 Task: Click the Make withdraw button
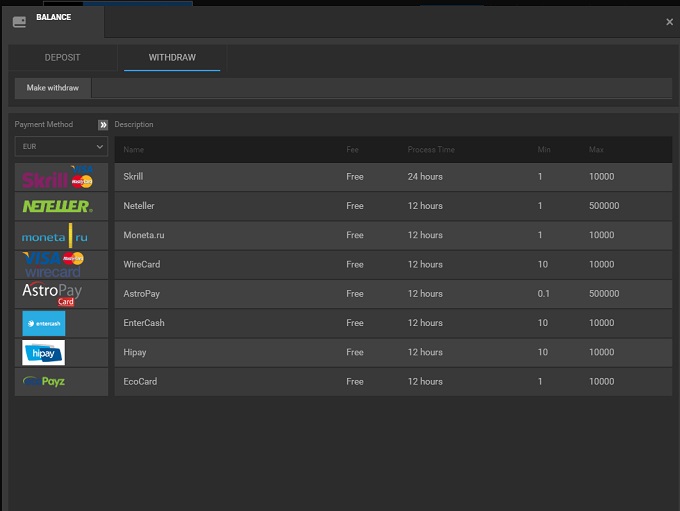(x=52, y=88)
